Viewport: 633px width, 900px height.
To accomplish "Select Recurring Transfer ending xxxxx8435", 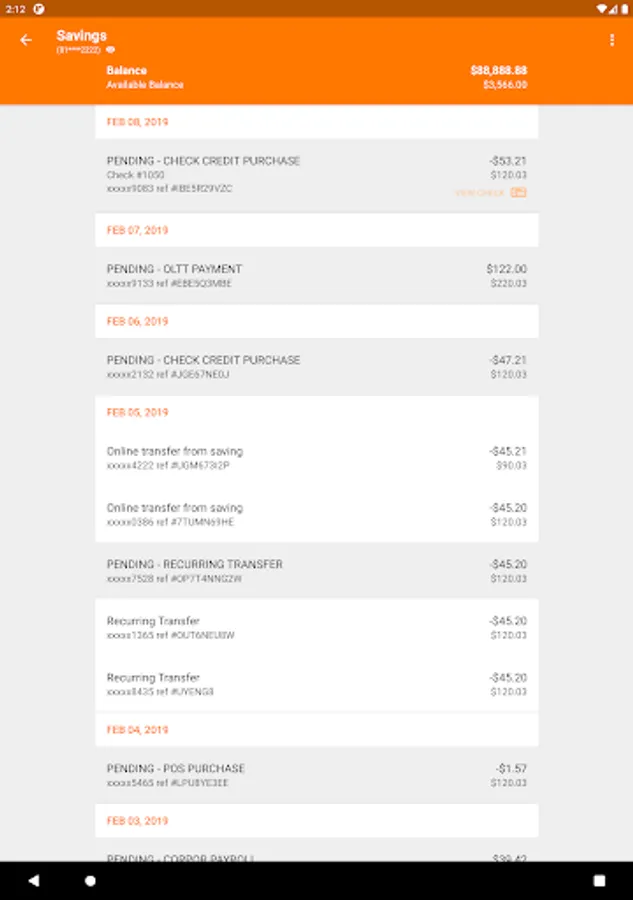I will [316, 684].
